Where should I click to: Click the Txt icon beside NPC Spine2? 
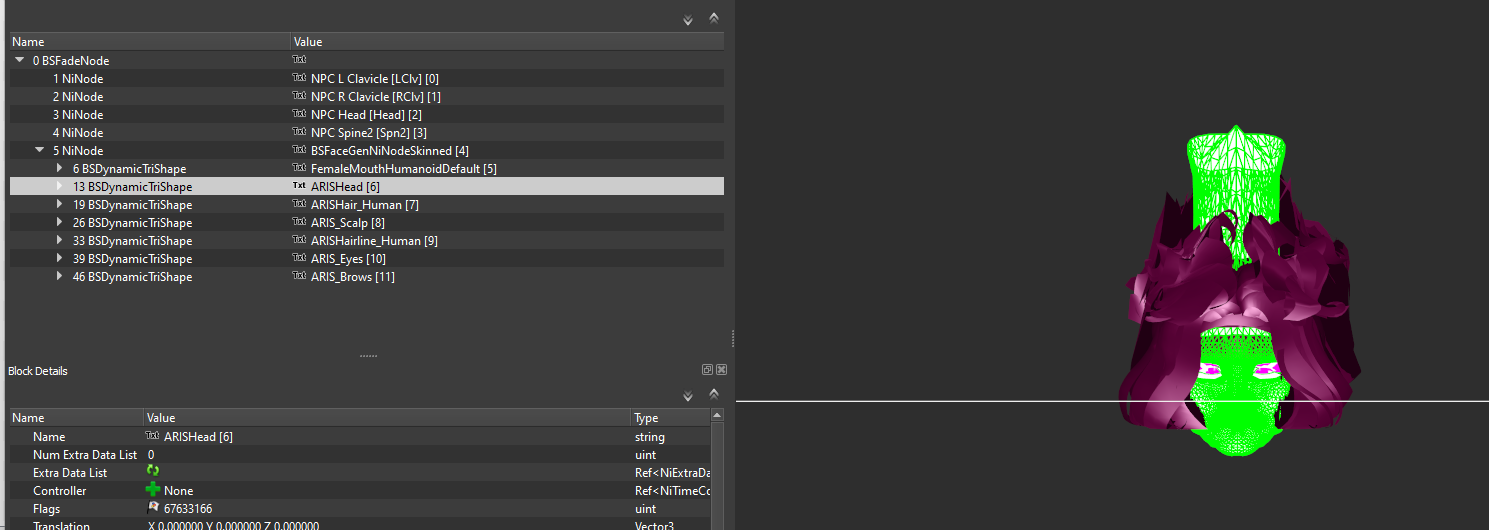point(299,132)
